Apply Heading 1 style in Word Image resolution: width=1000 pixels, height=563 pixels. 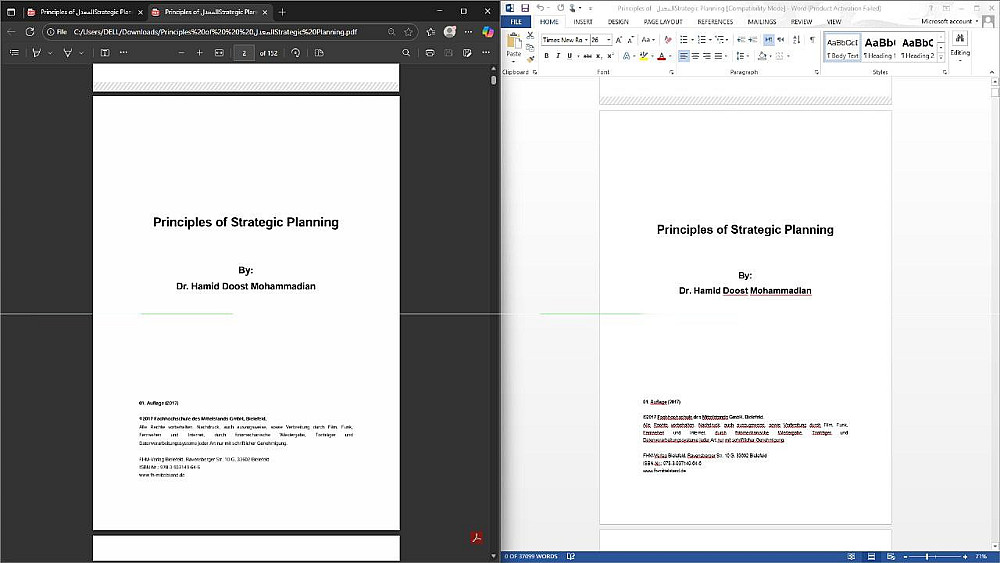tap(880, 47)
